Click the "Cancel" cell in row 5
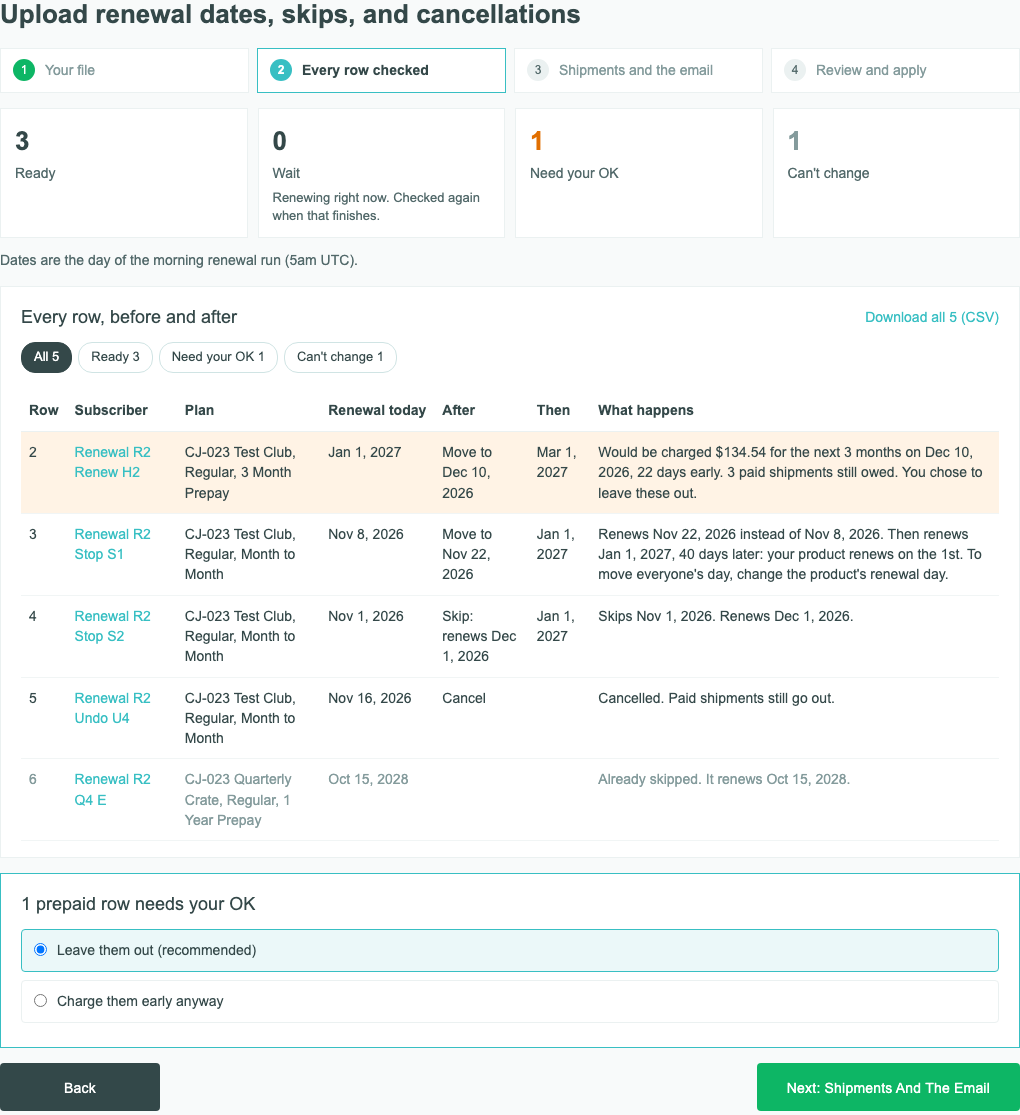This screenshot has width=1020, height=1115. (464, 698)
